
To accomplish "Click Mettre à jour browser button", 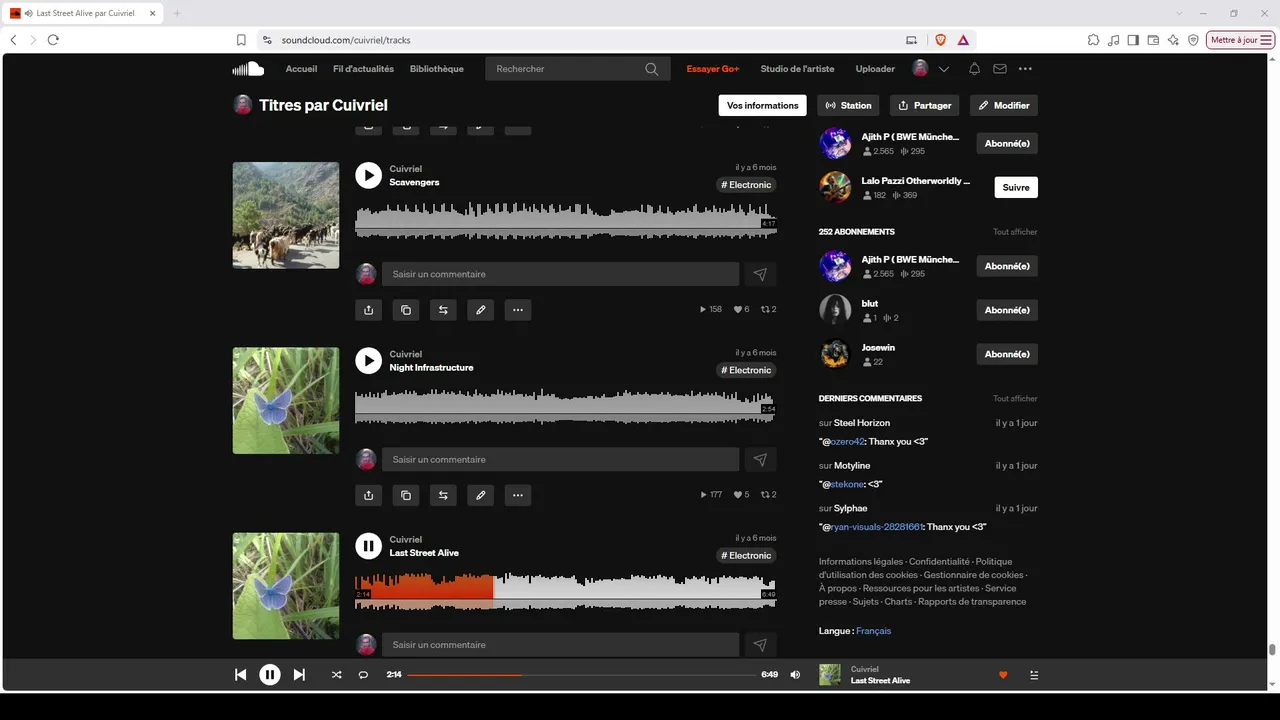I will [x=1241, y=40].
